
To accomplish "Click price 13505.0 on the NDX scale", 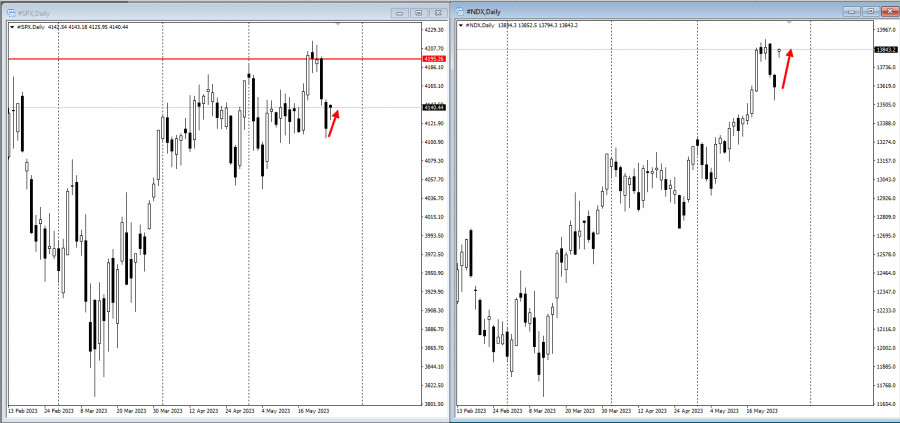I will pos(887,104).
